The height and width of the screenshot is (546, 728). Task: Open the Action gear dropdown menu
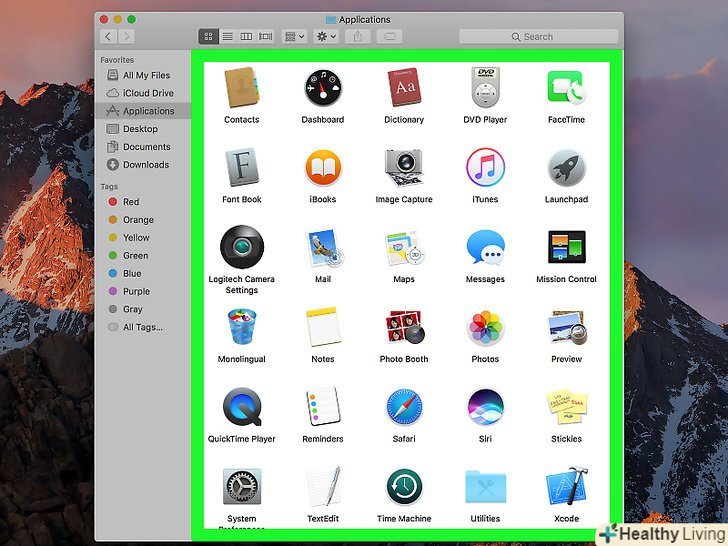click(326, 36)
